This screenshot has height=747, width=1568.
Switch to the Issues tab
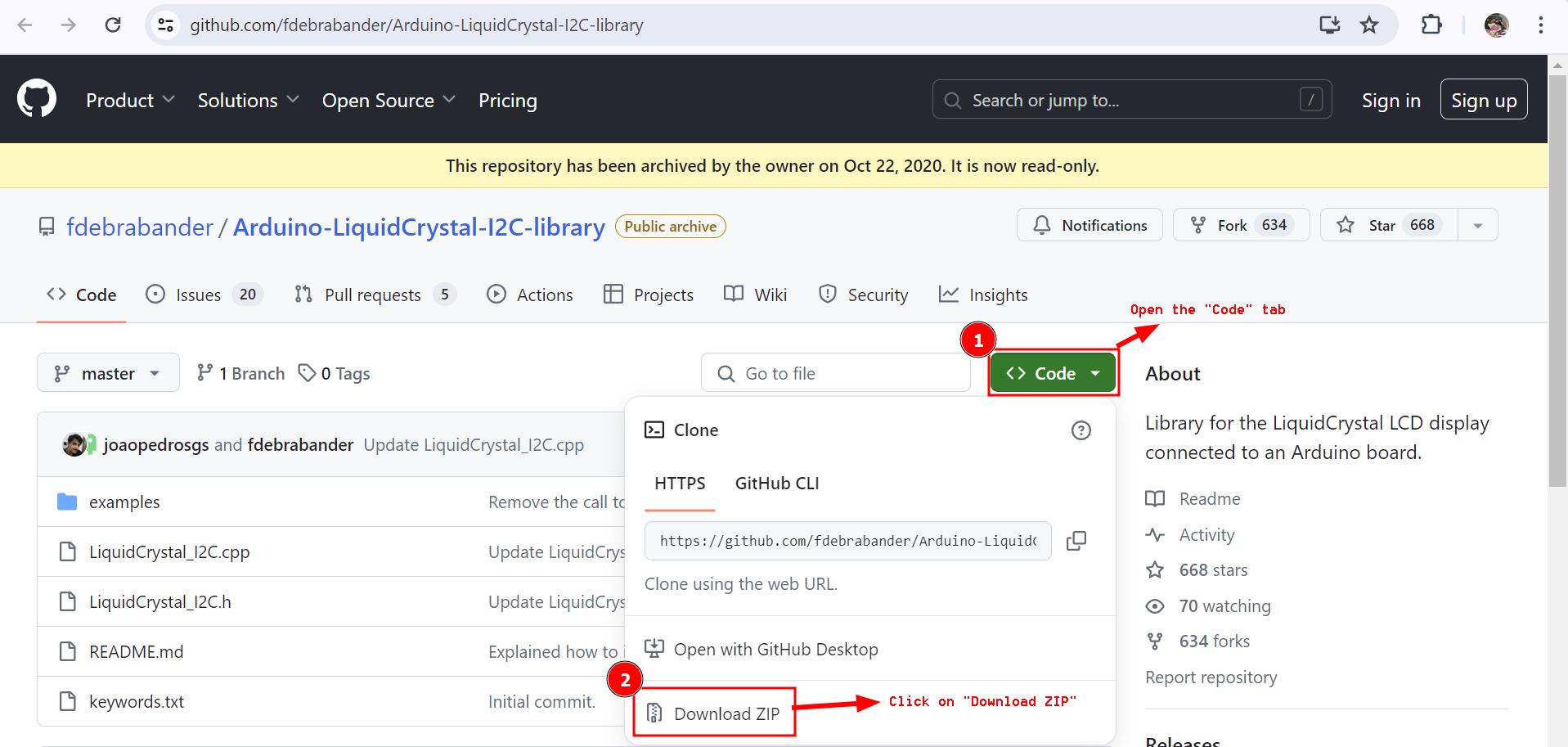tap(204, 295)
